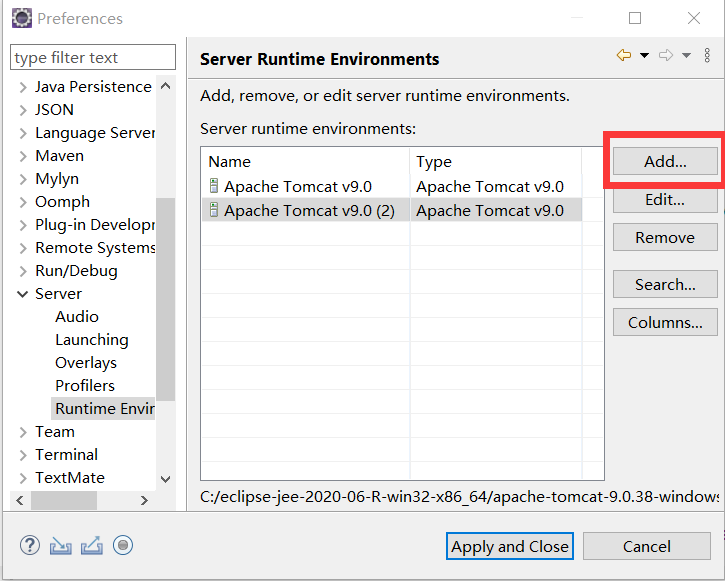Select the Launching preference page
The width and height of the screenshot is (725, 581).
91,340
